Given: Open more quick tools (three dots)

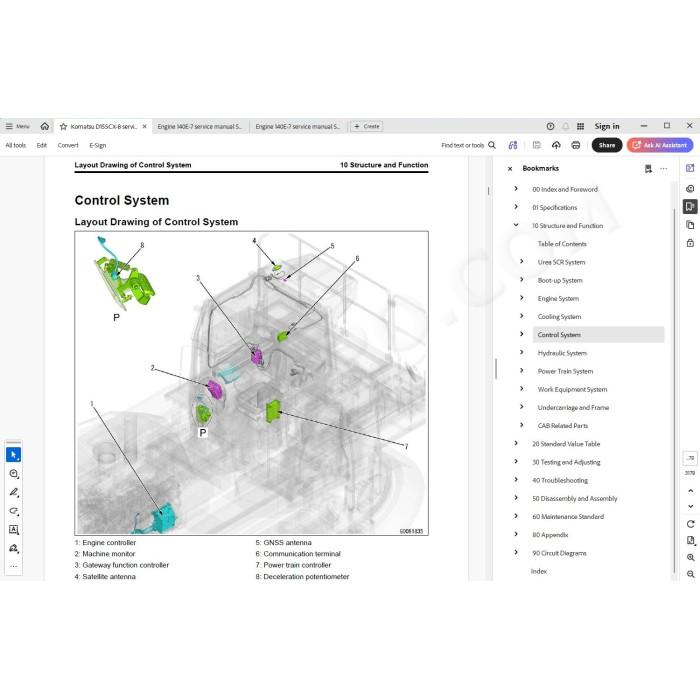Looking at the screenshot, I should click(x=13, y=567).
